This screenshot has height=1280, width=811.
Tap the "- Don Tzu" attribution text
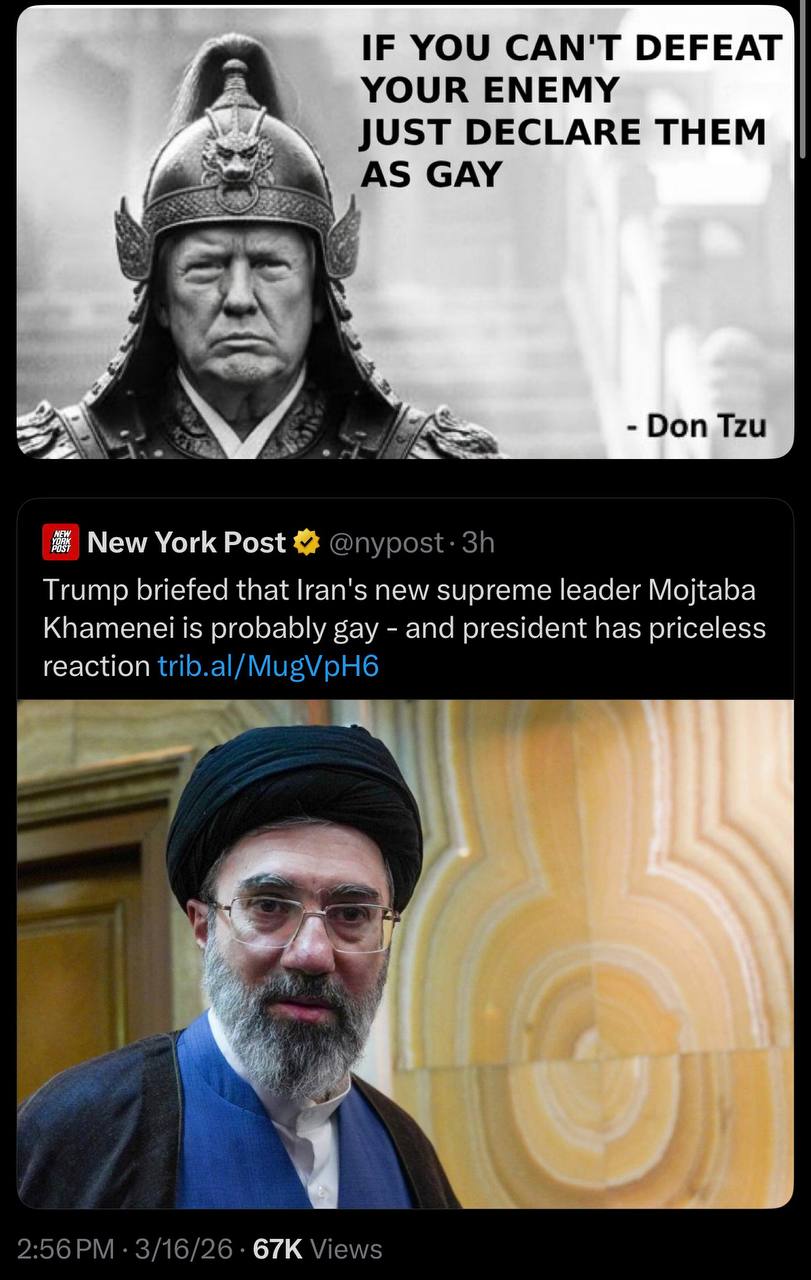click(697, 426)
